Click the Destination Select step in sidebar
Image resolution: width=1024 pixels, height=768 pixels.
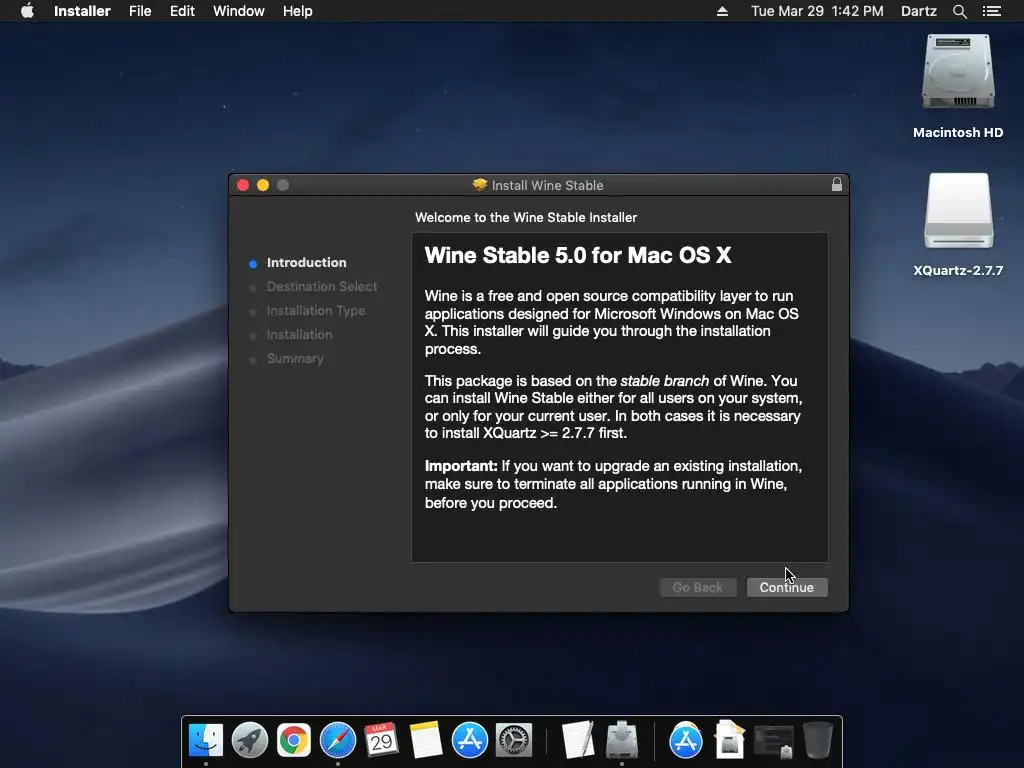point(322,286)
